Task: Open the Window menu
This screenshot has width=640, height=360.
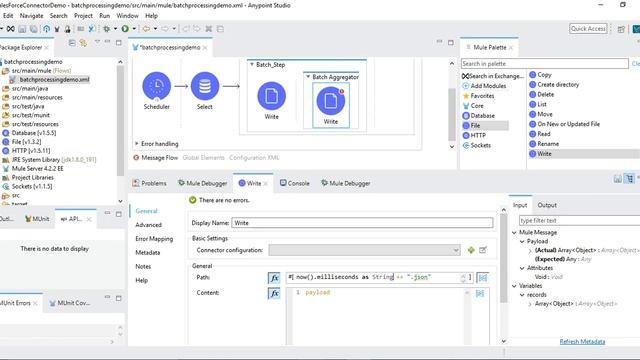Action: (x=127, y=16)
